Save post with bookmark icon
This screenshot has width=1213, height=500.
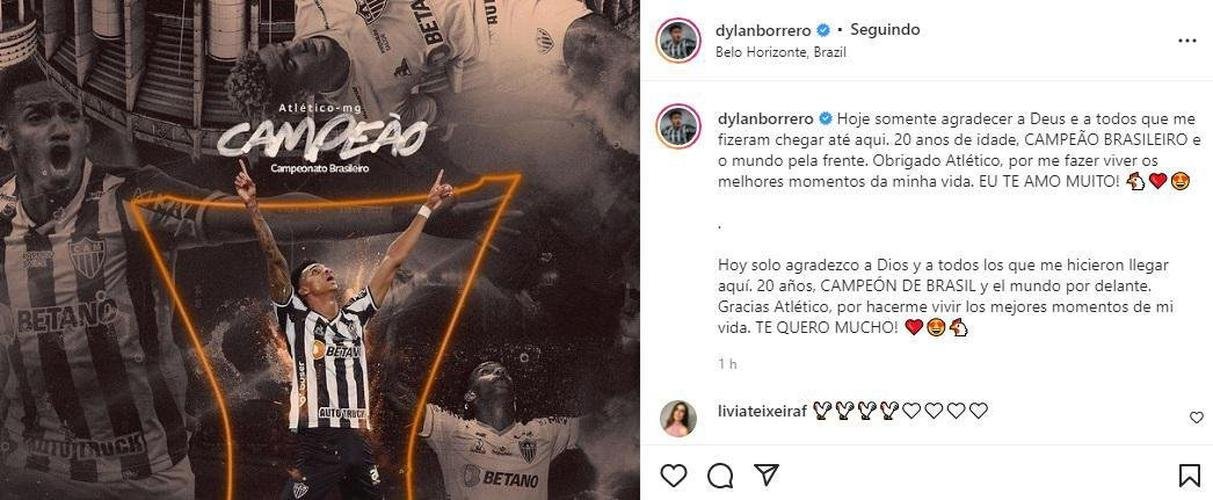tap(1189, 474)
